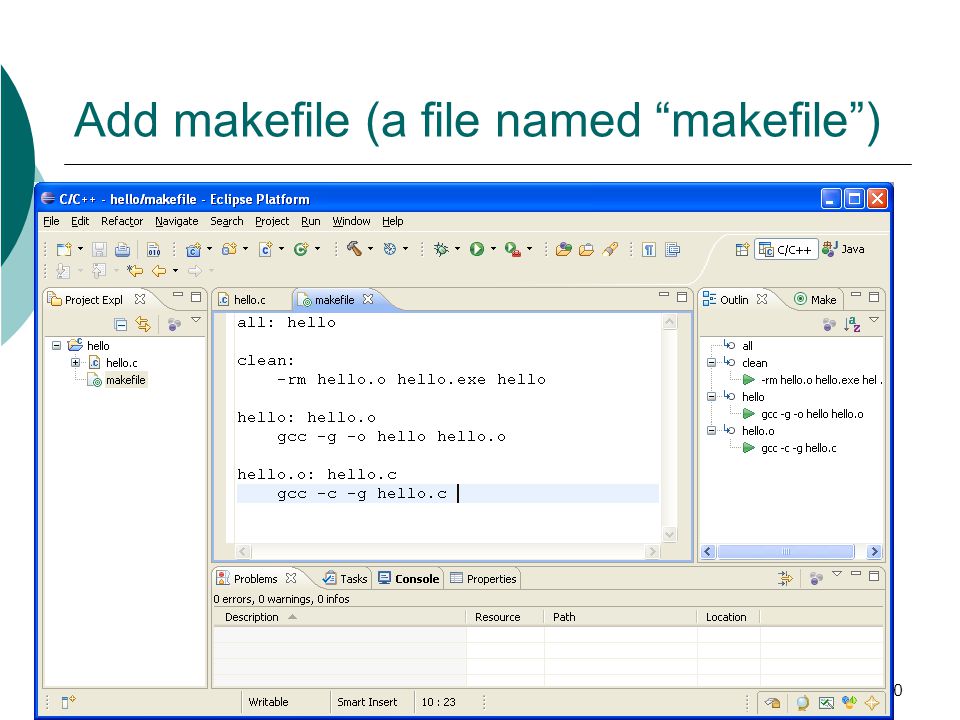This screenshot has height=720, width=960.
Task: Click the New source folder icon
Action: click(x=230, y=249)
